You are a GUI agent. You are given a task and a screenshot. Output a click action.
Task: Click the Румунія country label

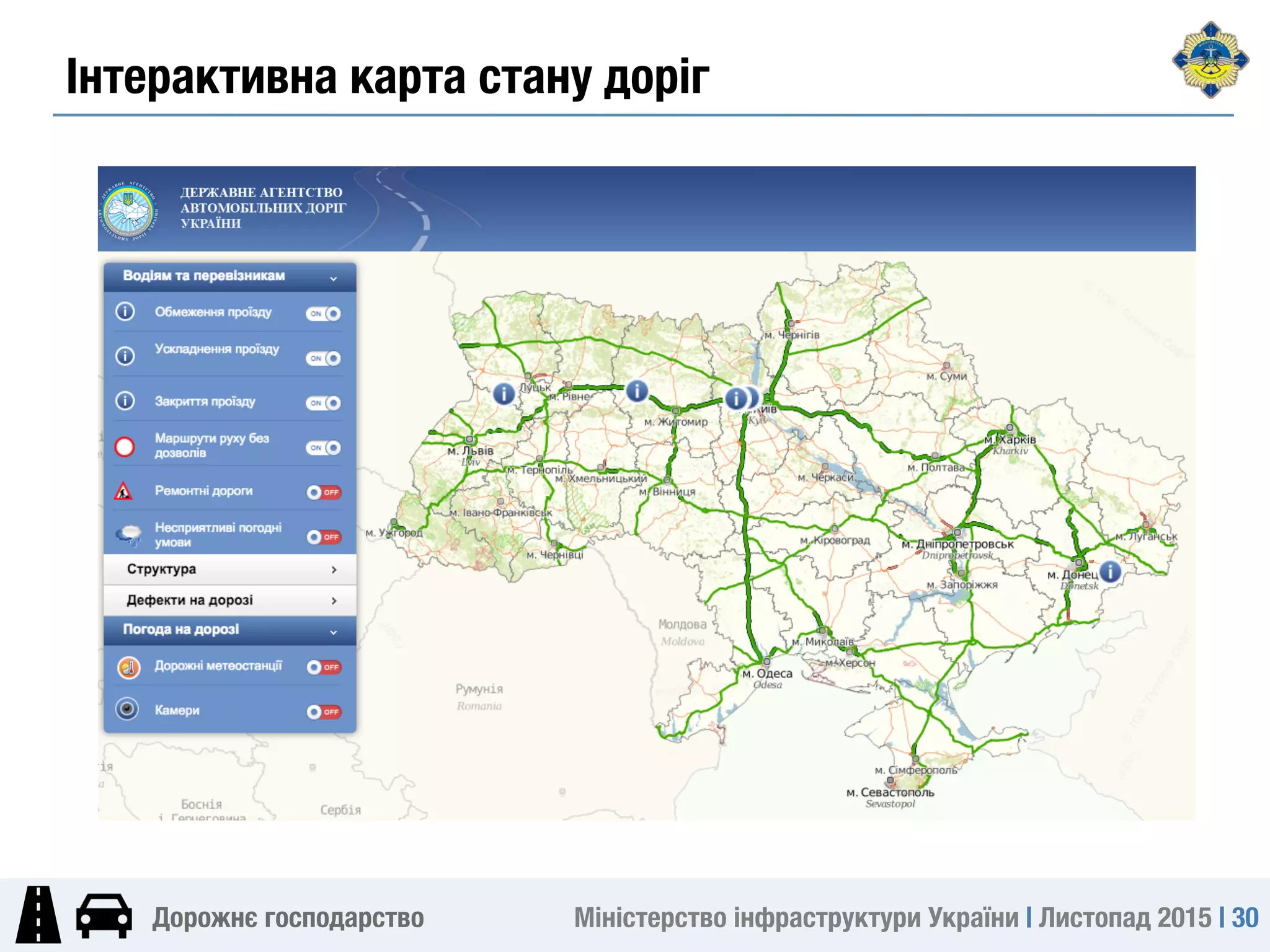(479, 689)
